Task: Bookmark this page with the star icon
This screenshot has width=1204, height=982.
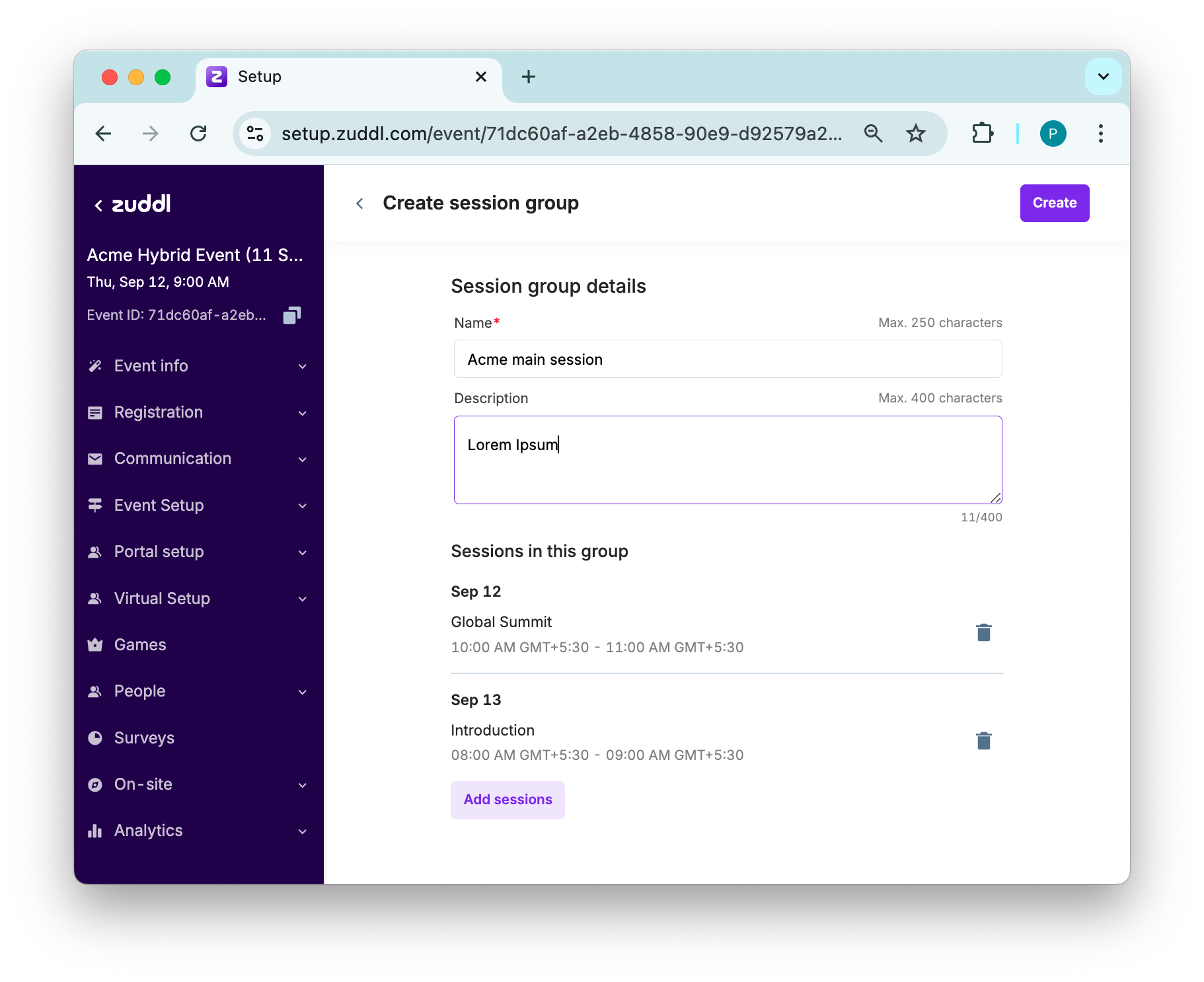Action: pyautogui.click(x=915, y=133)
